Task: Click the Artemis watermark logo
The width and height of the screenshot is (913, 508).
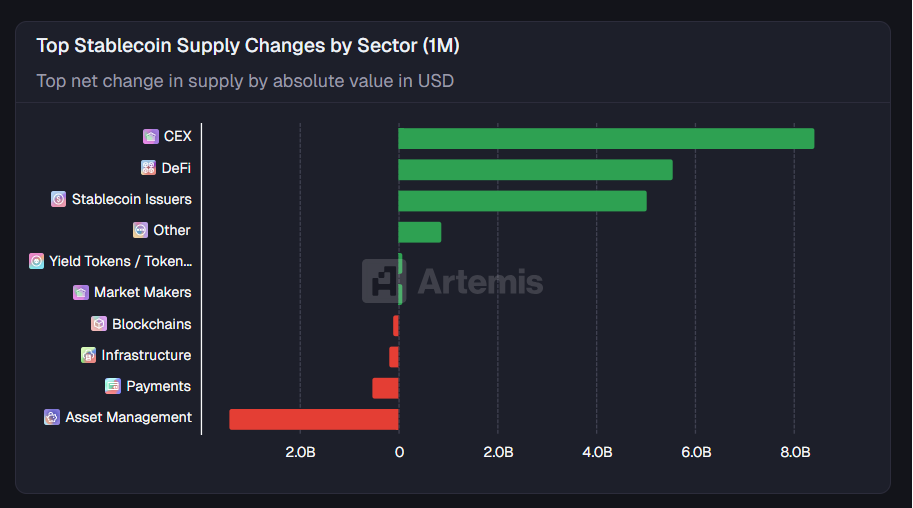Action: [x=453, y=281]
